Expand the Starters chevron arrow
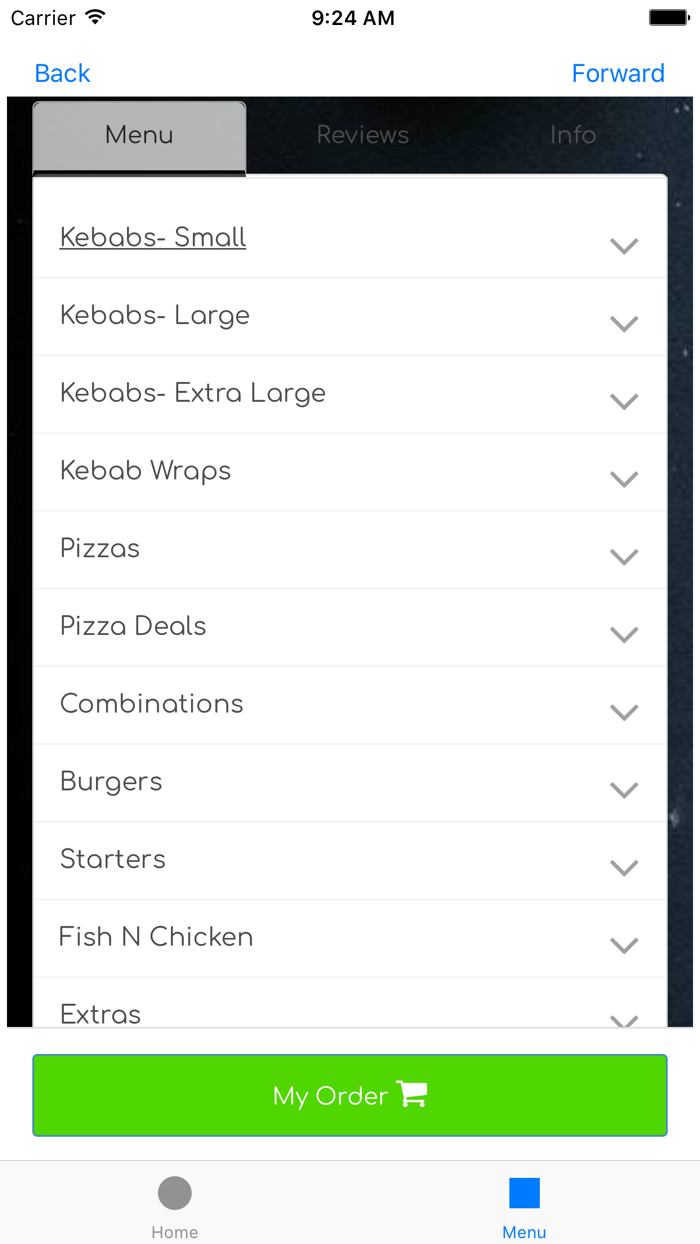Viewport: 700px width, 1244px height. click(624, 868)
